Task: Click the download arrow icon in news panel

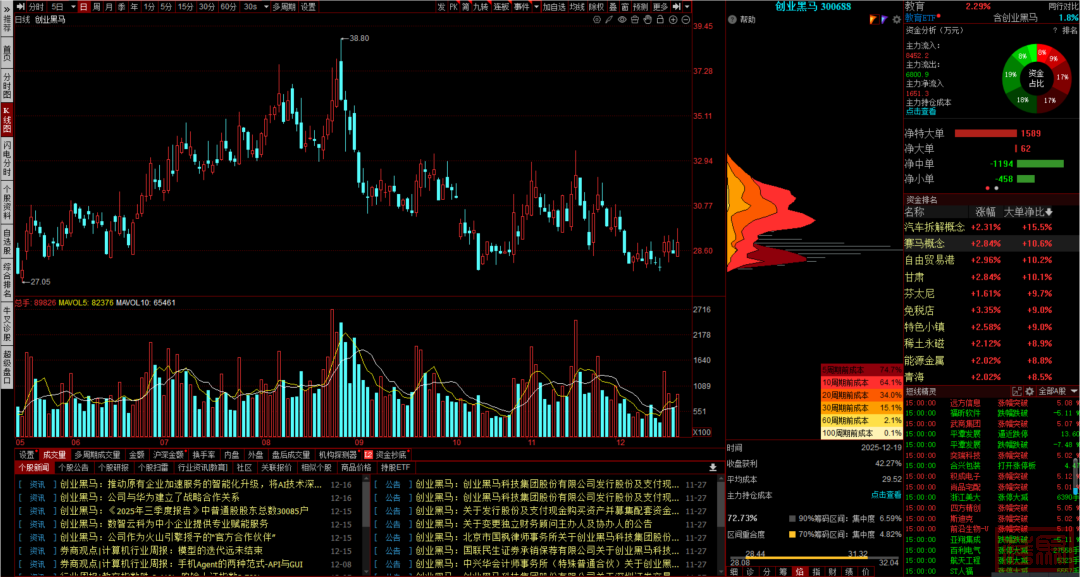Action: (711, 467)
